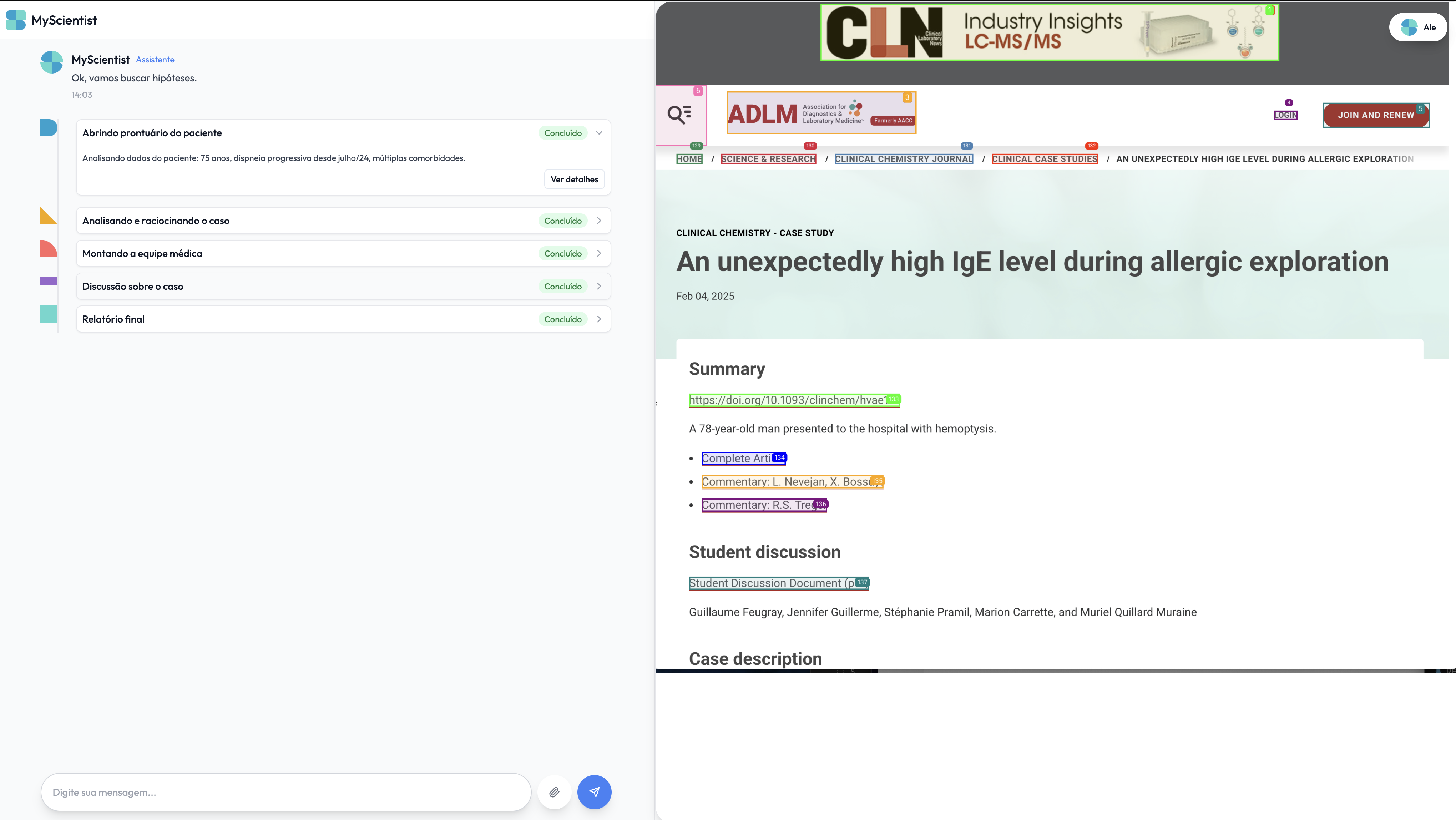Click the article date Feb 04, 2025
This screenshot has width=1456, height=820.
pos(705,296)
